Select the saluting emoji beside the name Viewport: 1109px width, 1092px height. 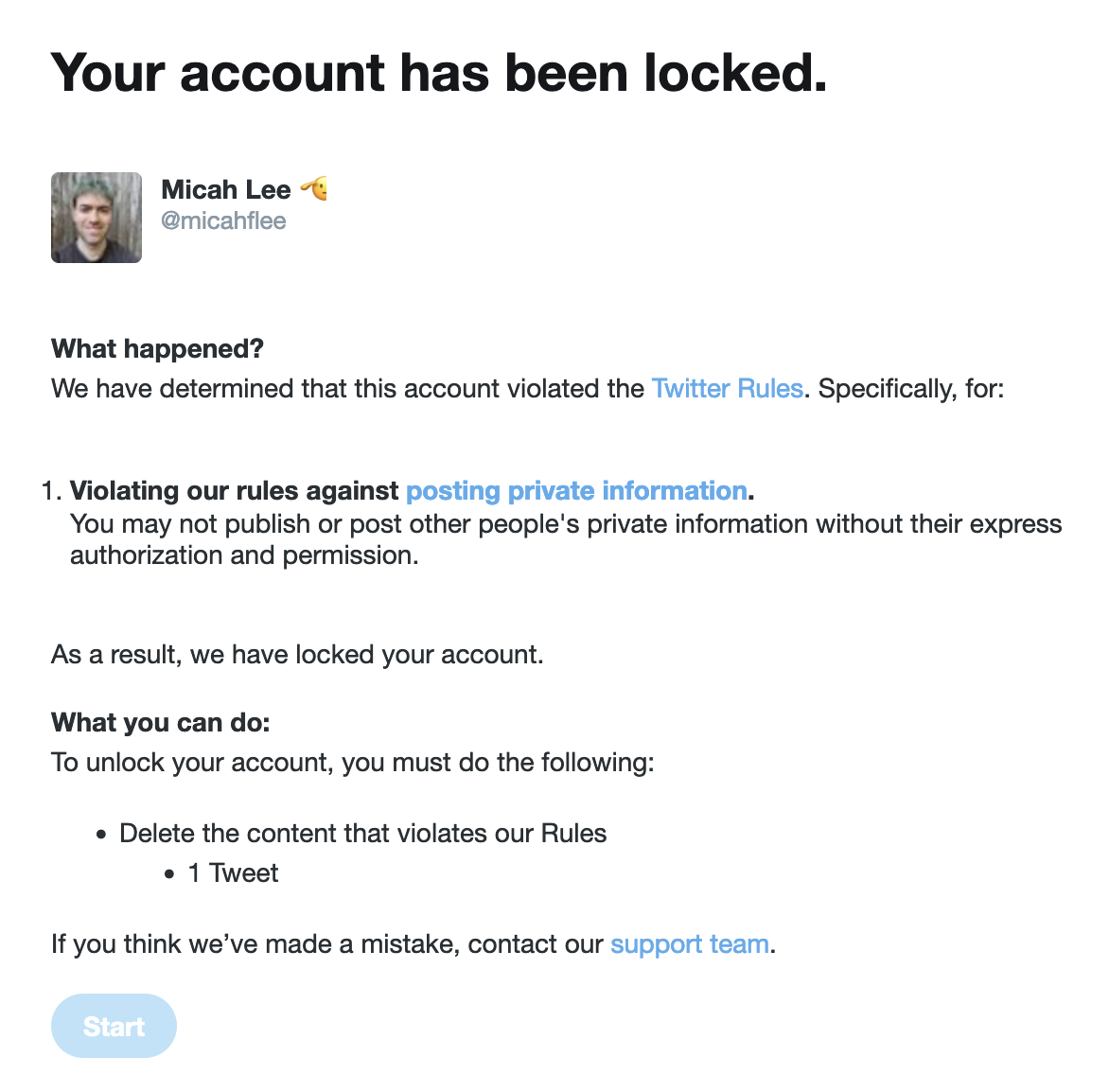tap(315, 188)
